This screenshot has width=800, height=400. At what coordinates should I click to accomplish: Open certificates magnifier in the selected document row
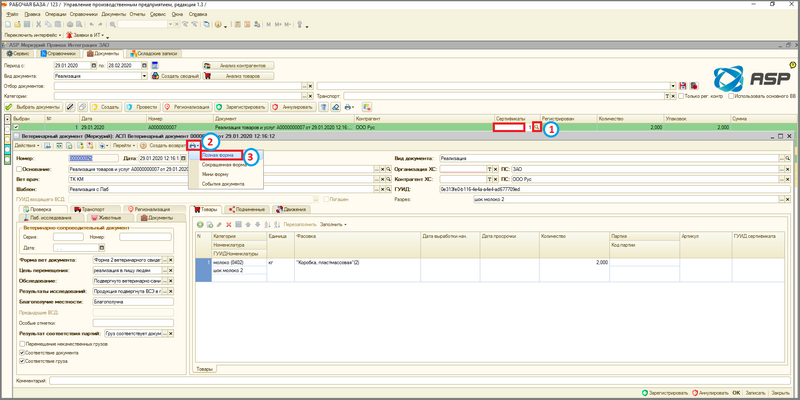(x=536, y=127)
